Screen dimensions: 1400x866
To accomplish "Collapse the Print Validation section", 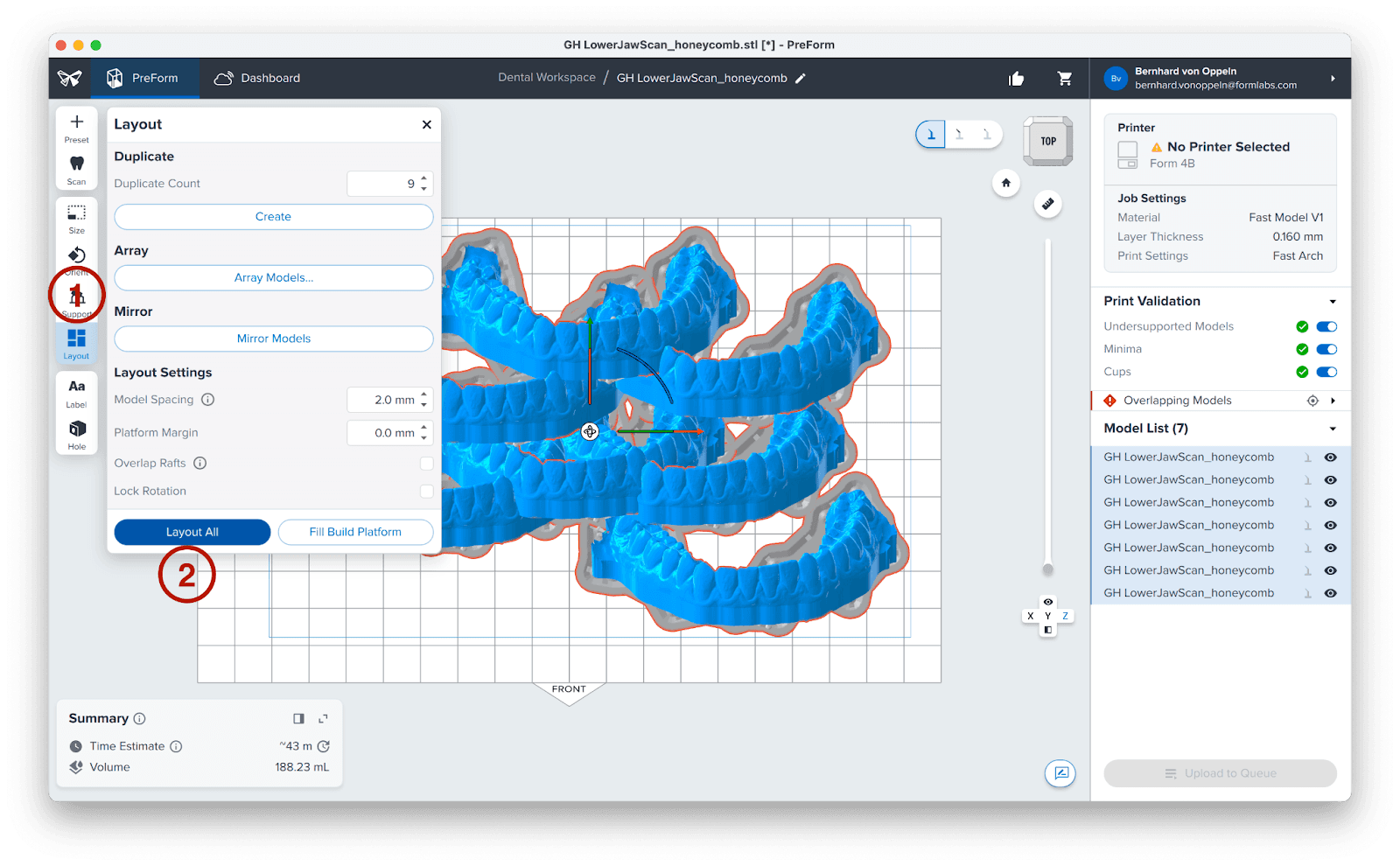I will click(x=1333, y=302).
